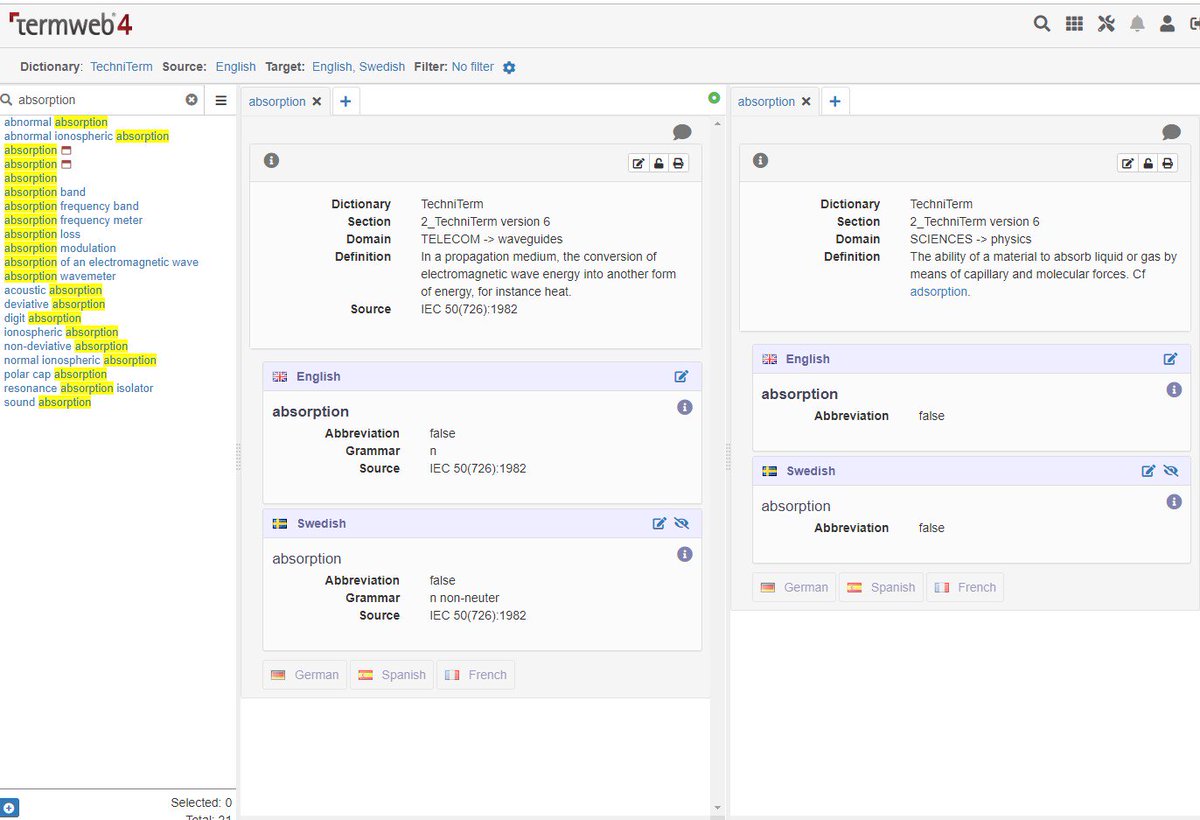Select the right pane absorption tab
The image size is (1200, 820).
tap(766, 101)
